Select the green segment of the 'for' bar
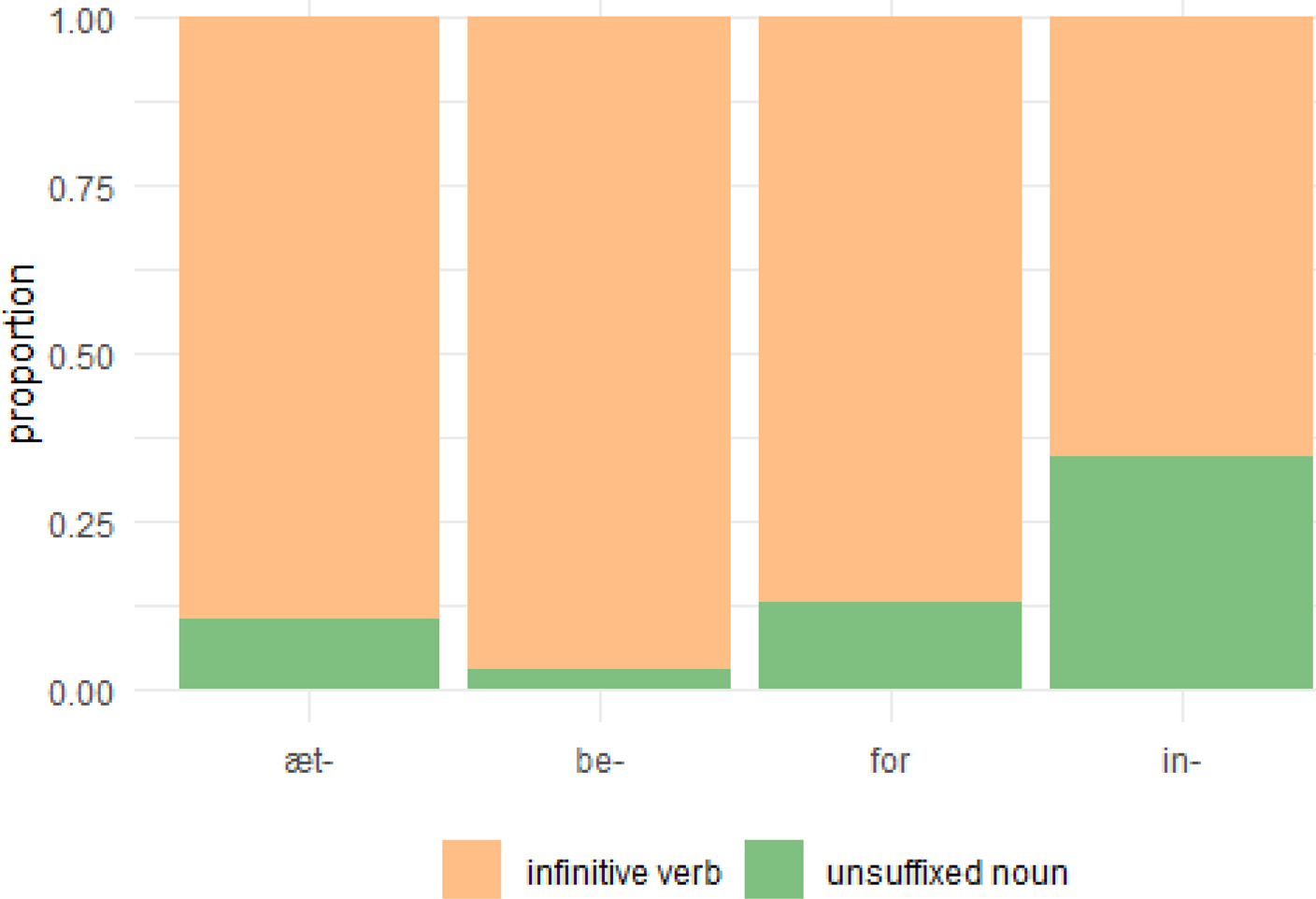The width and height of the screenshot is (1316, 899). 890,645
